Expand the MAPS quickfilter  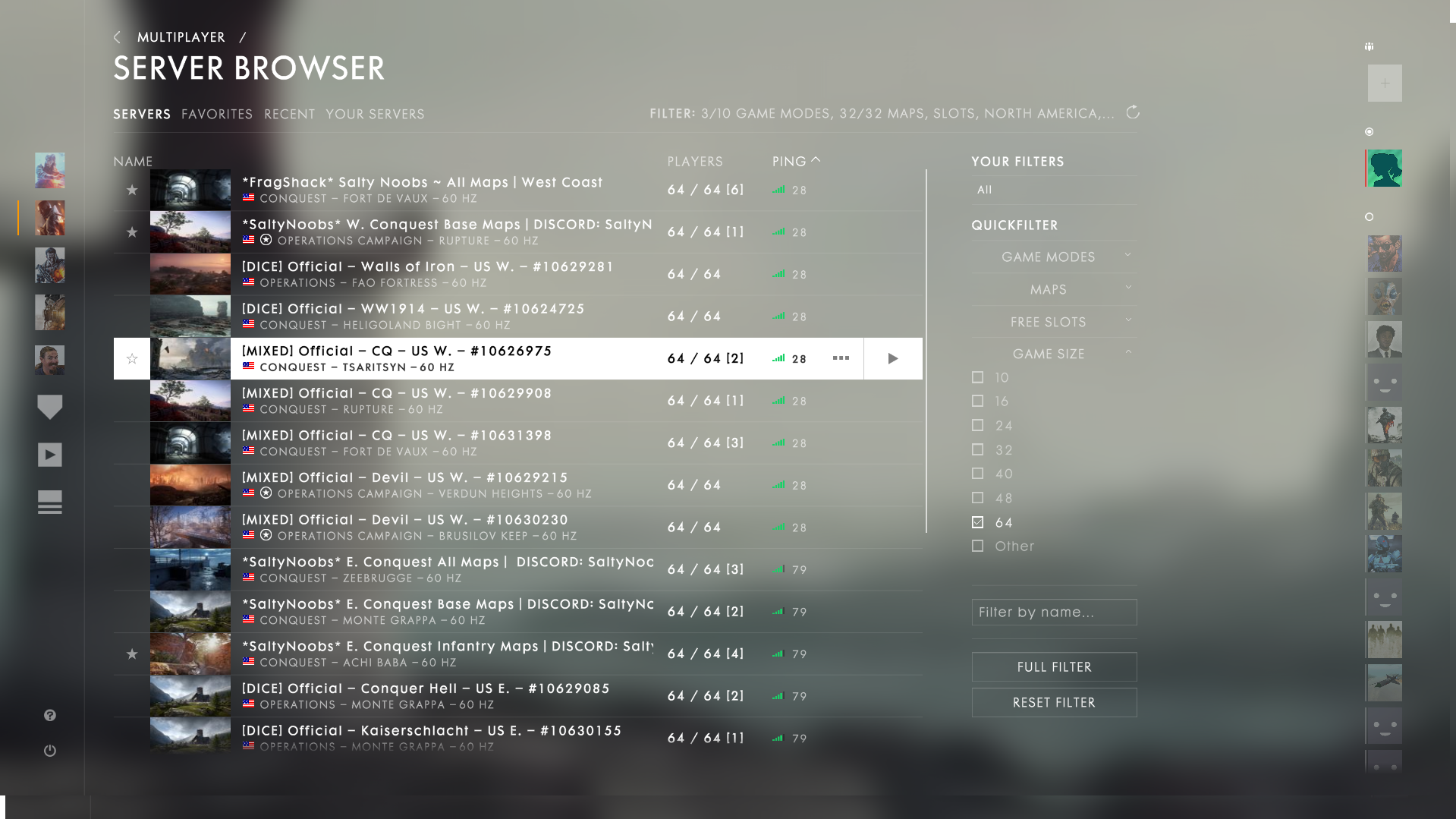[1054, 290]
